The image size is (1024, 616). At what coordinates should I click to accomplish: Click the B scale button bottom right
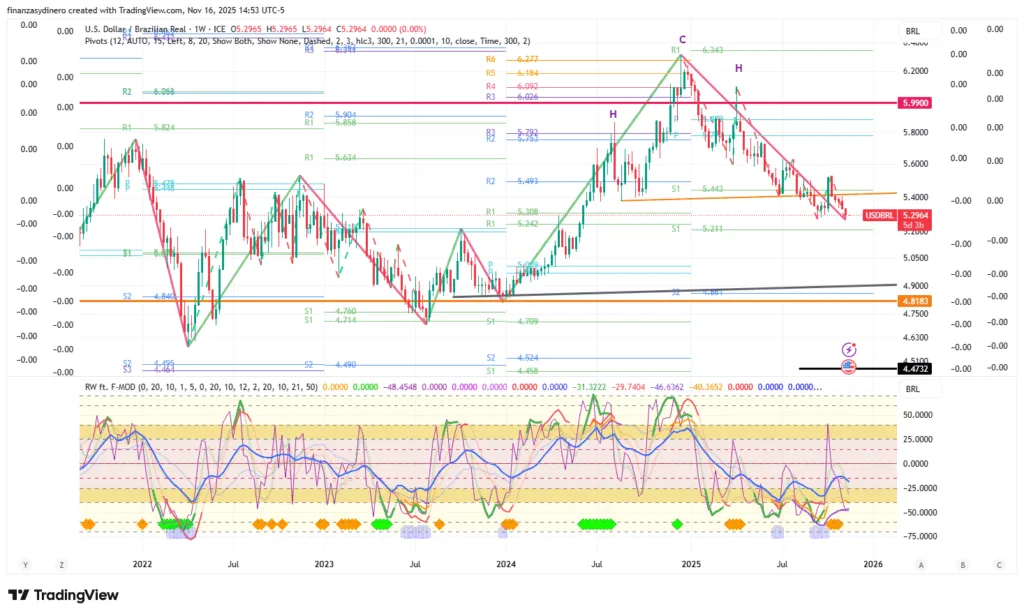coord(962,565)
